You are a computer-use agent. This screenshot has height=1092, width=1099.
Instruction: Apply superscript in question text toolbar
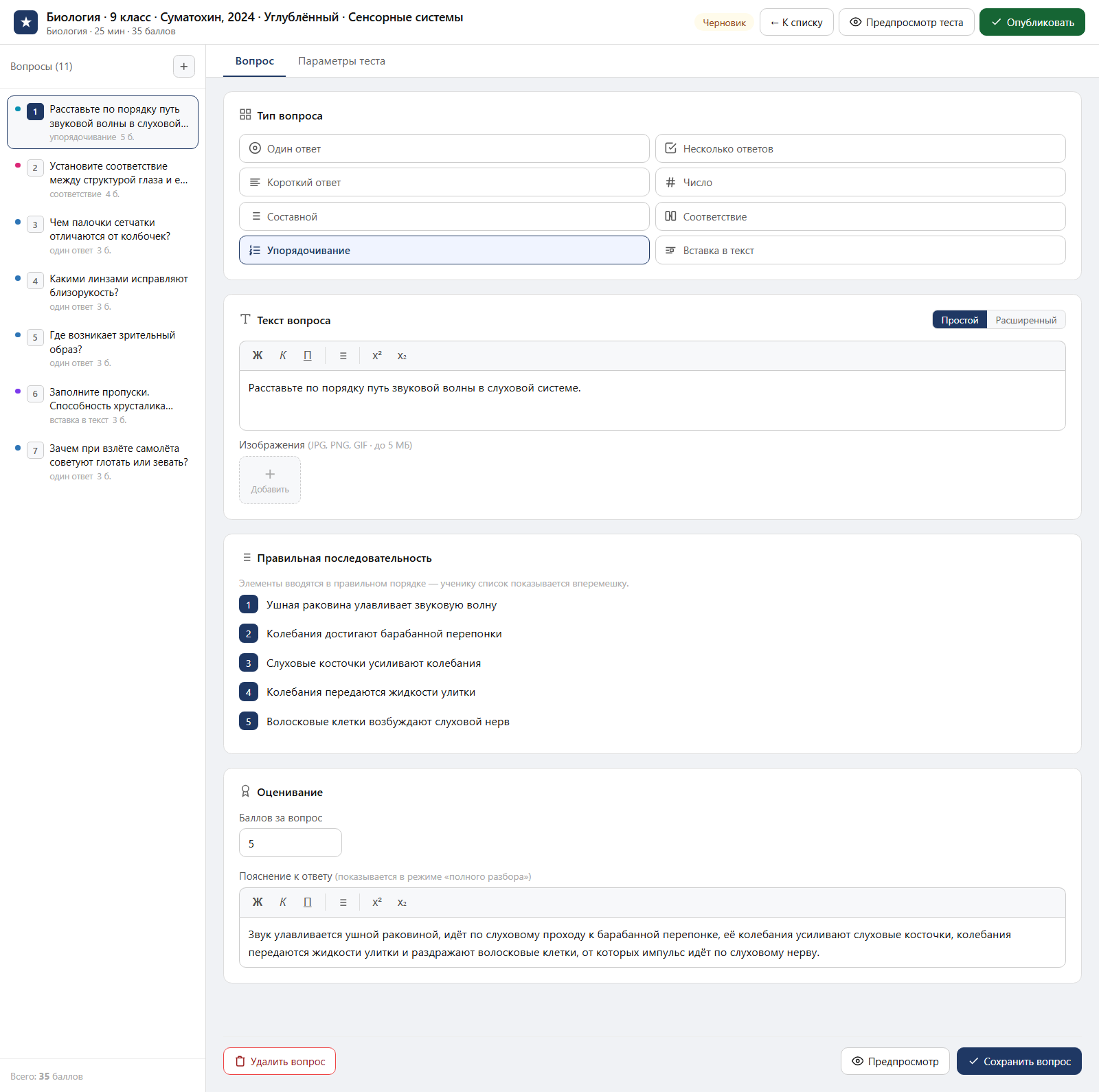(377, 356)
